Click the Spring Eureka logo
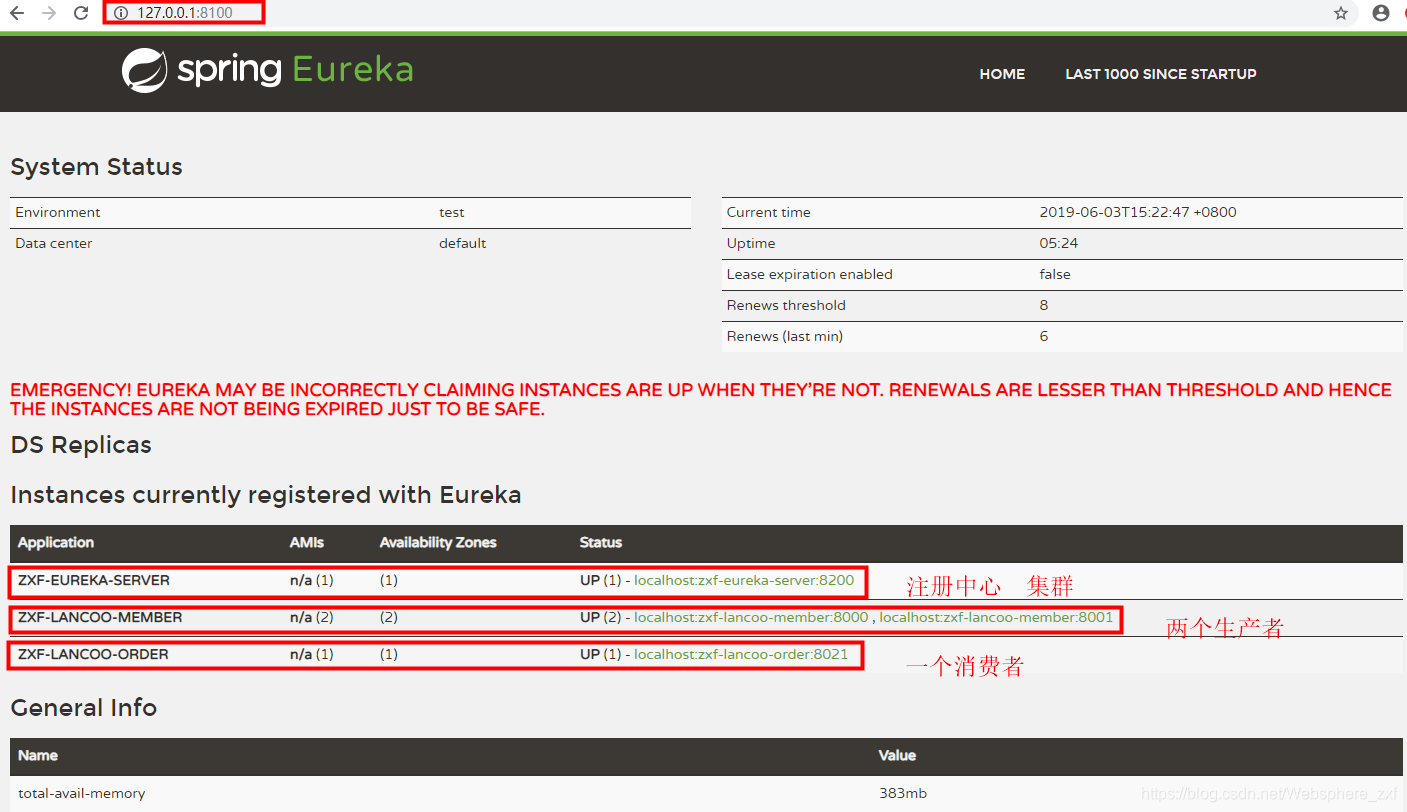 pyautogui.click(x=267, y=71)
